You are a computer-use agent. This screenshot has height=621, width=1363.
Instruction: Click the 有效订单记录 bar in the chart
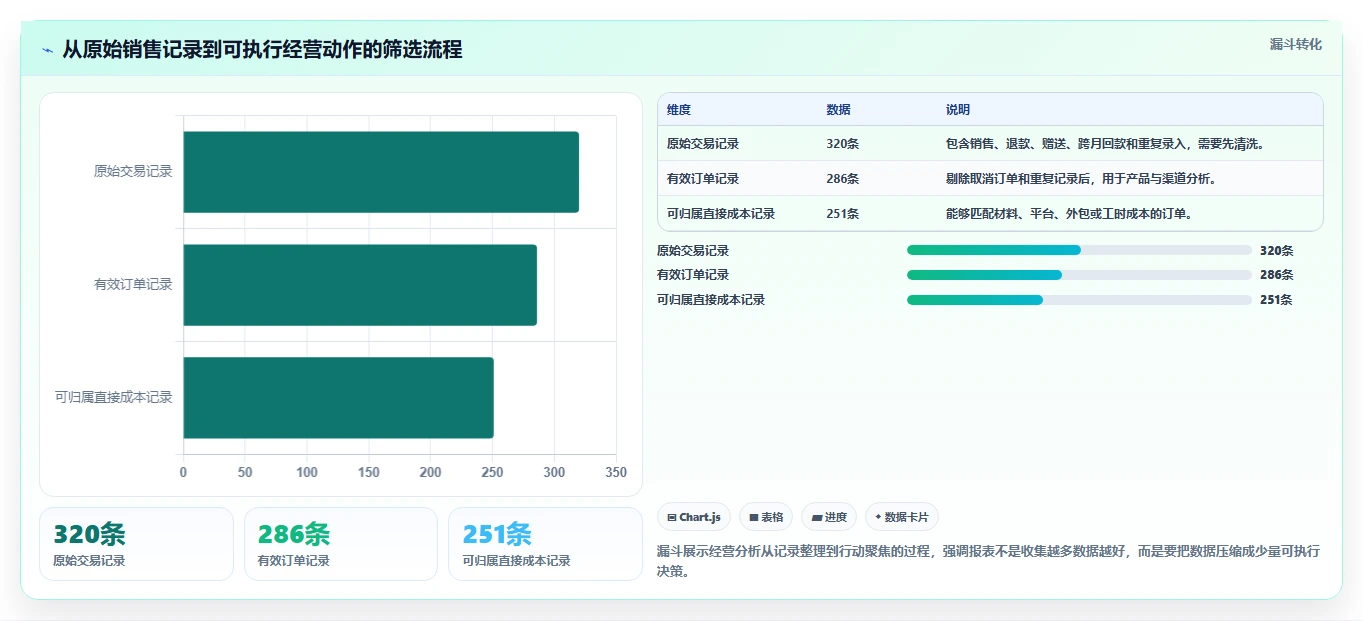(x=360, y=285)
